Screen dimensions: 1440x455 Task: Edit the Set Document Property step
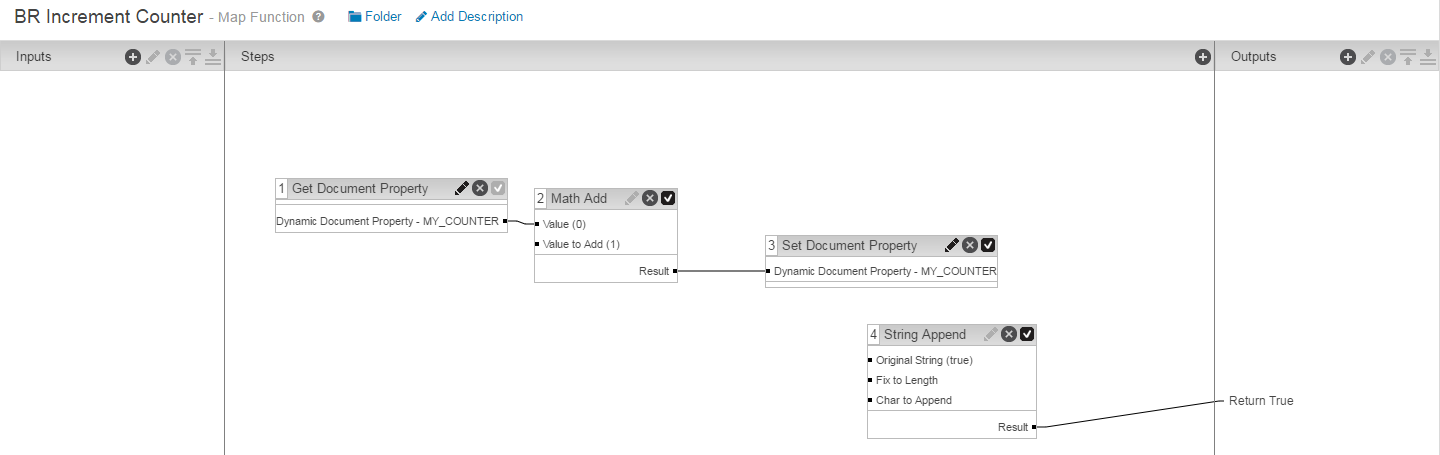[952, 245]
